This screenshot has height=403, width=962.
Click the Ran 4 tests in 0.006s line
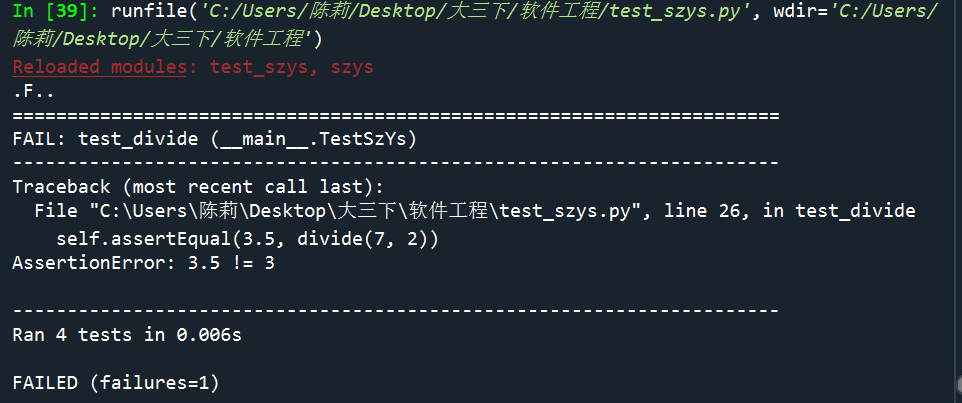coord(127,335)
